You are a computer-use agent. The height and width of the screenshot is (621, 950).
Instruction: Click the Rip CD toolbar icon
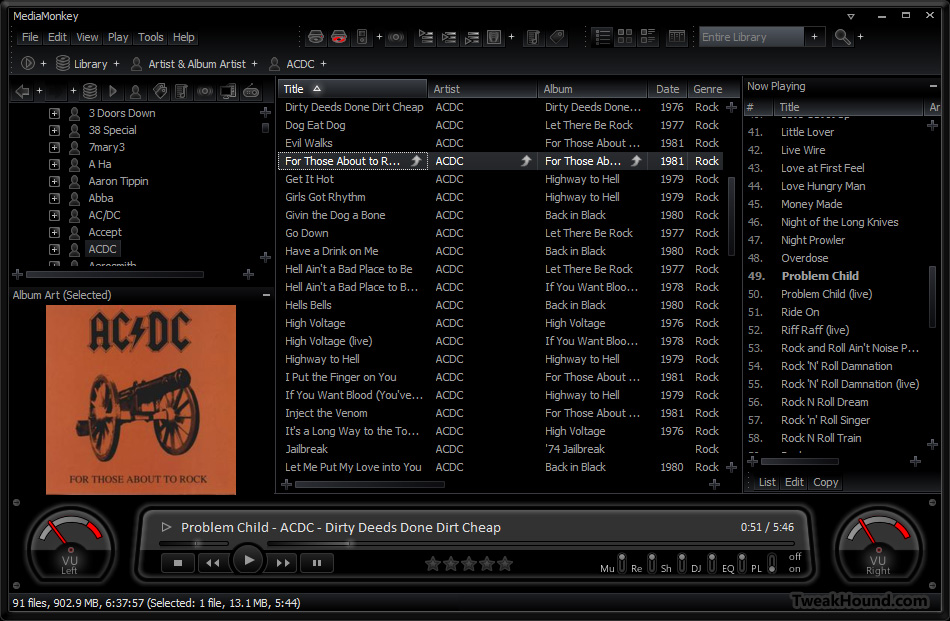click(316, 37)
